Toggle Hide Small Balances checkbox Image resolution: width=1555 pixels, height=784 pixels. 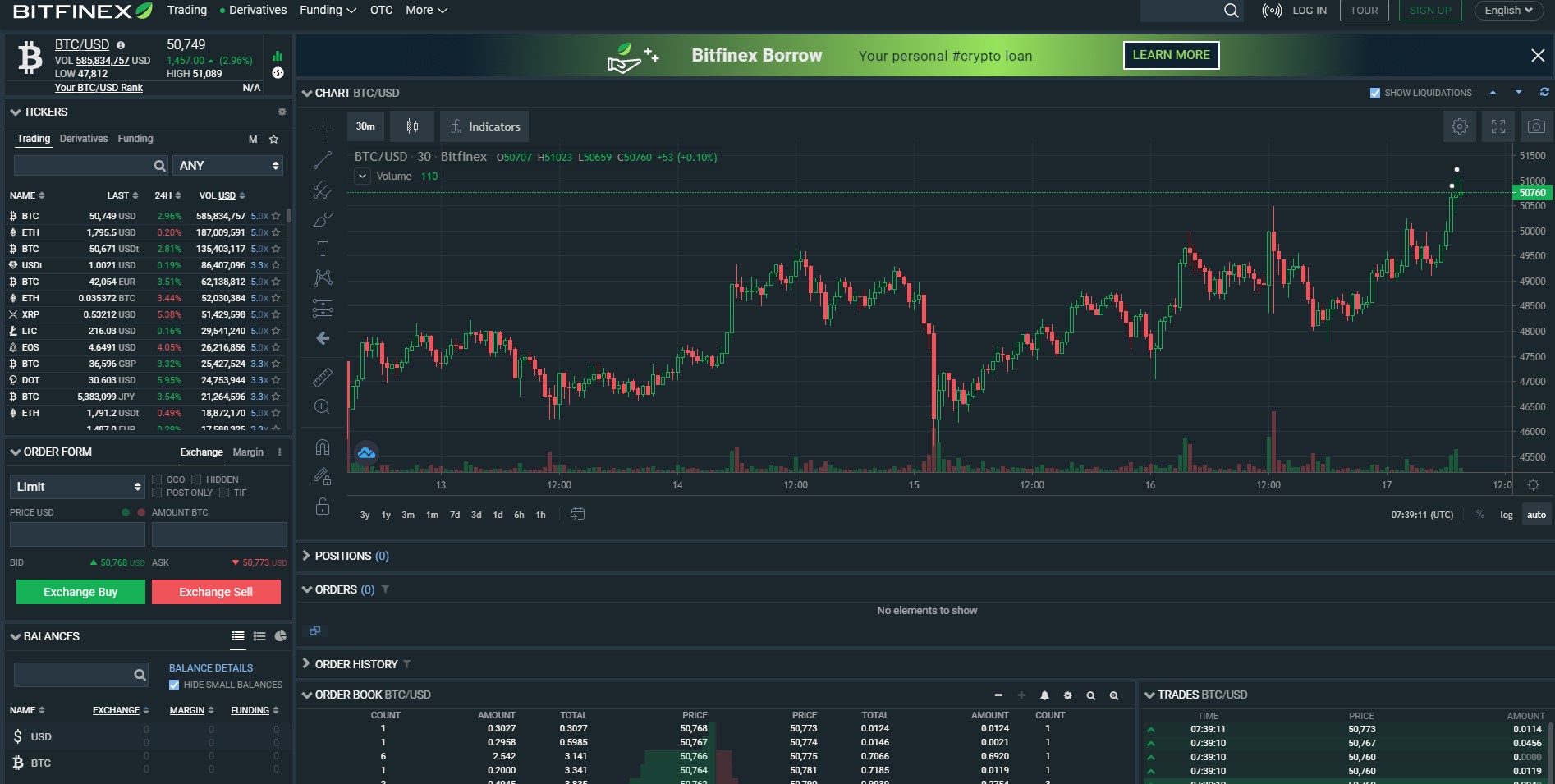pyautogui.click(x=174, y=685)
